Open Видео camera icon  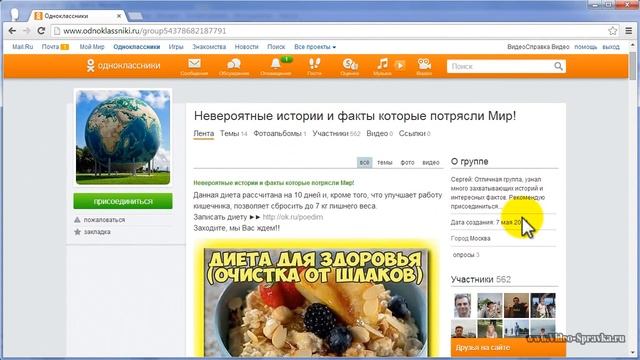pos(424,64)
